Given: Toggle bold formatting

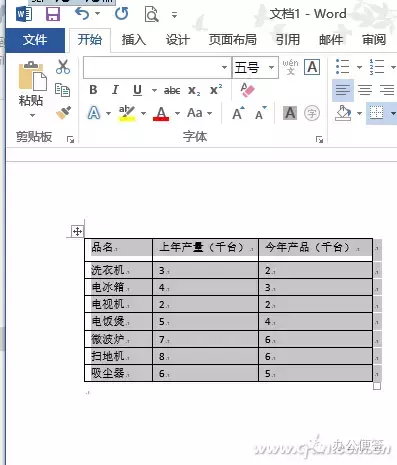Looking at the screenshot, I should pos(93,90).
